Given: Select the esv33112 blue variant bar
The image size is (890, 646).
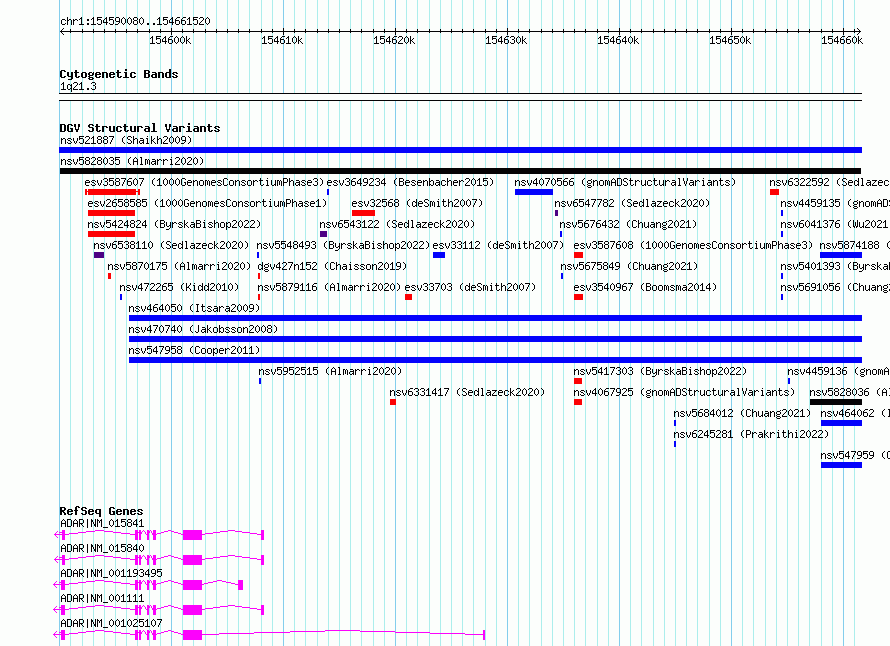Looking at the screenshot, I should [439, 255].
